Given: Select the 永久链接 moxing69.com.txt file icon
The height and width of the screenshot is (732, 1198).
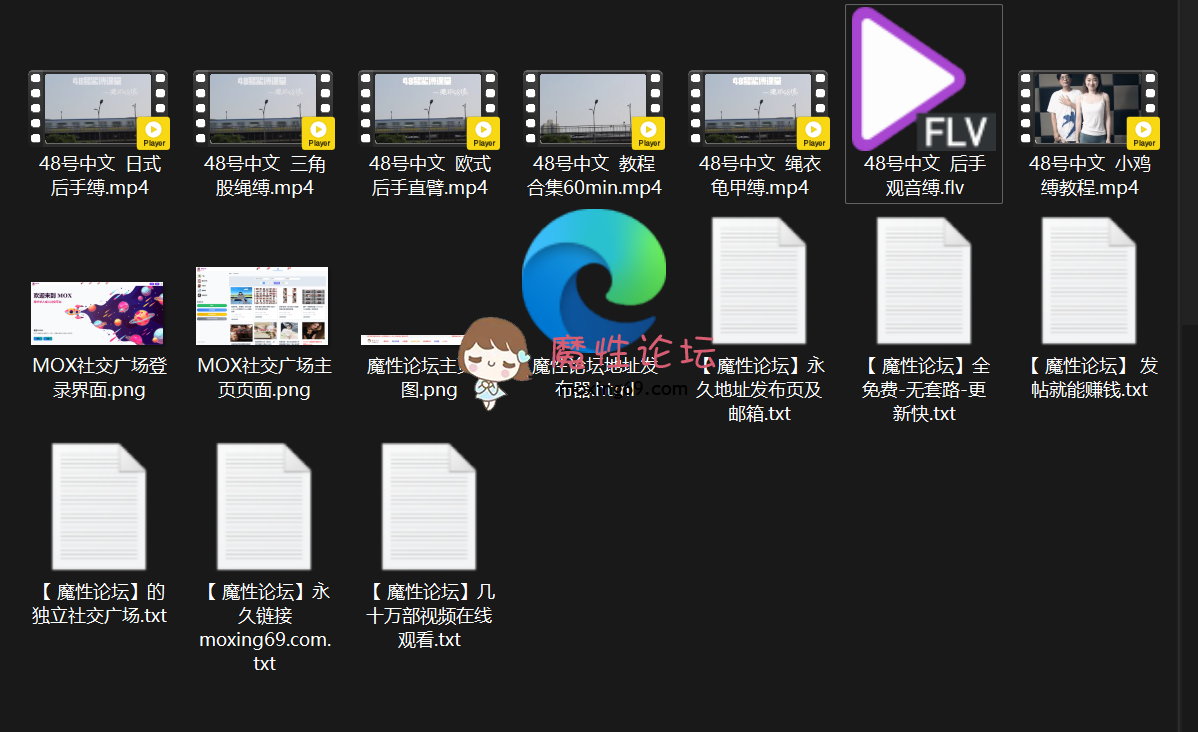Looking at the screenshot, I should tap(263, 508).
